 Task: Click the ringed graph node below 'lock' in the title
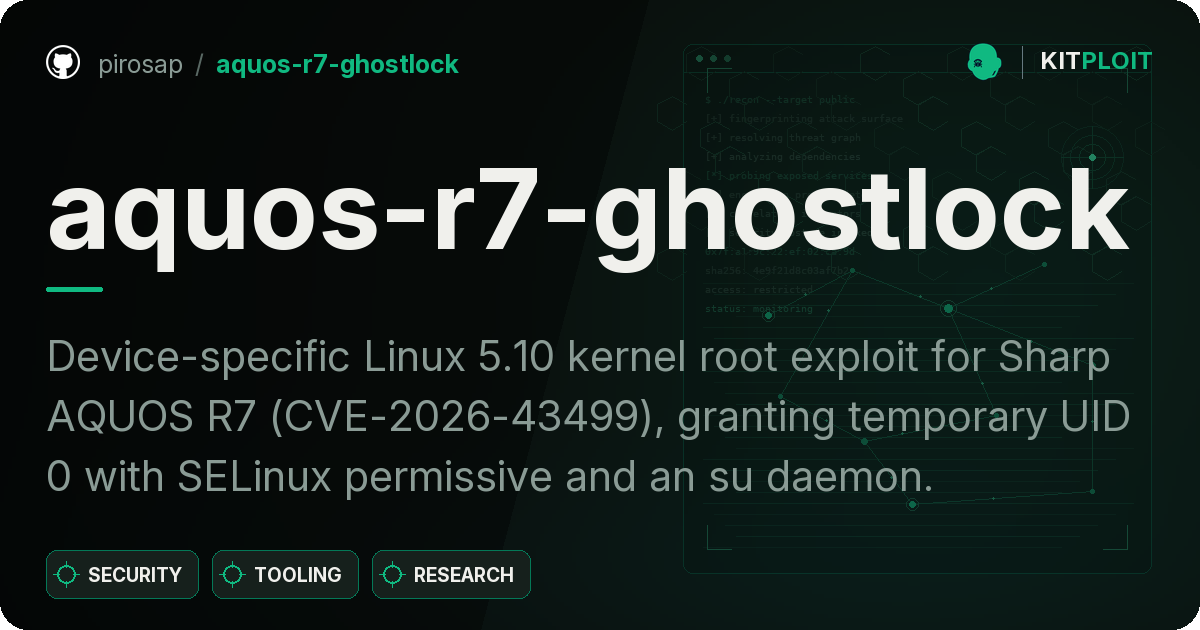pyautogui.click(x=948, y=308)
